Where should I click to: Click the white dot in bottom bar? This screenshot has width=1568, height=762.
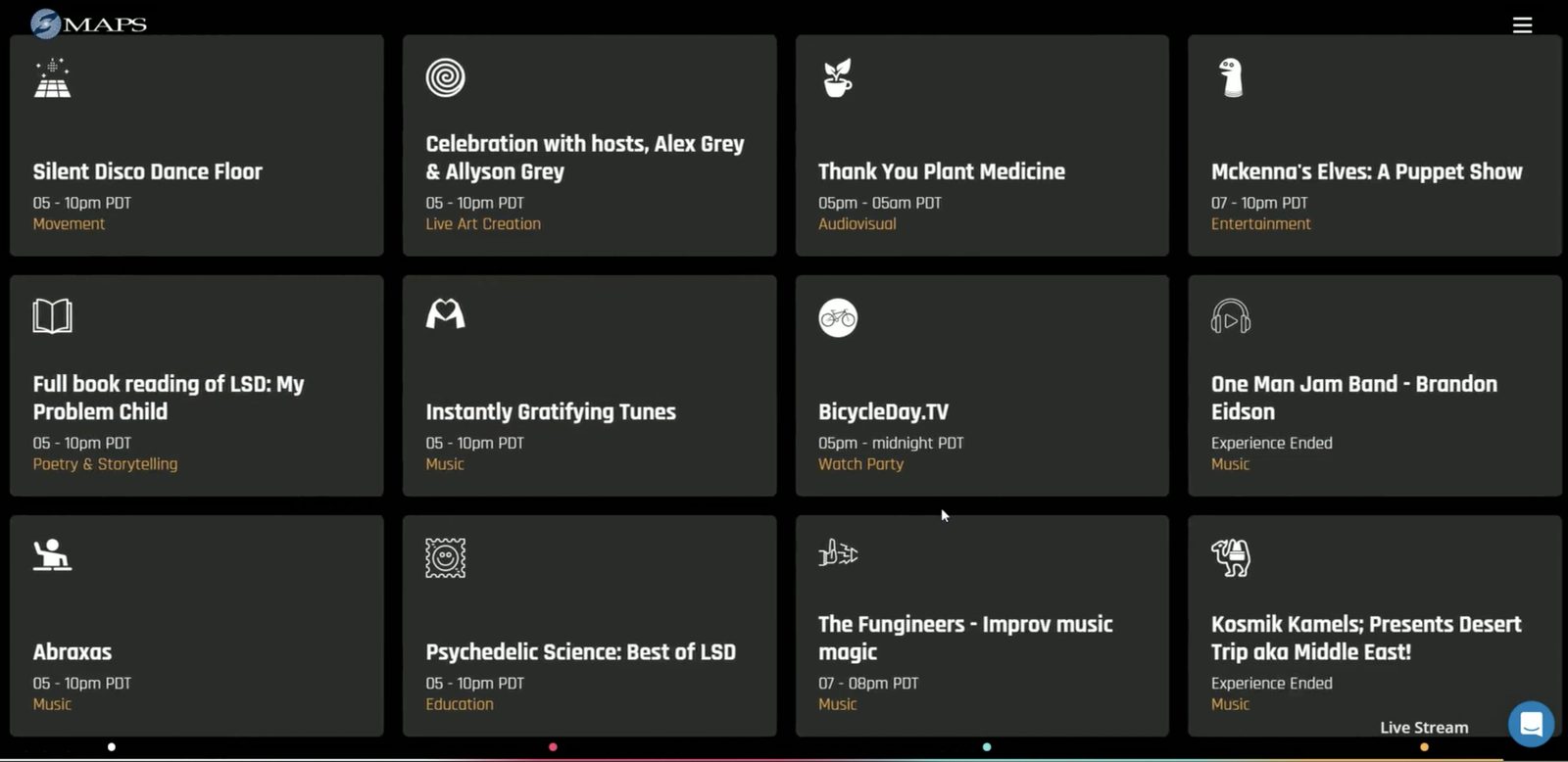(x=112, y=747)
